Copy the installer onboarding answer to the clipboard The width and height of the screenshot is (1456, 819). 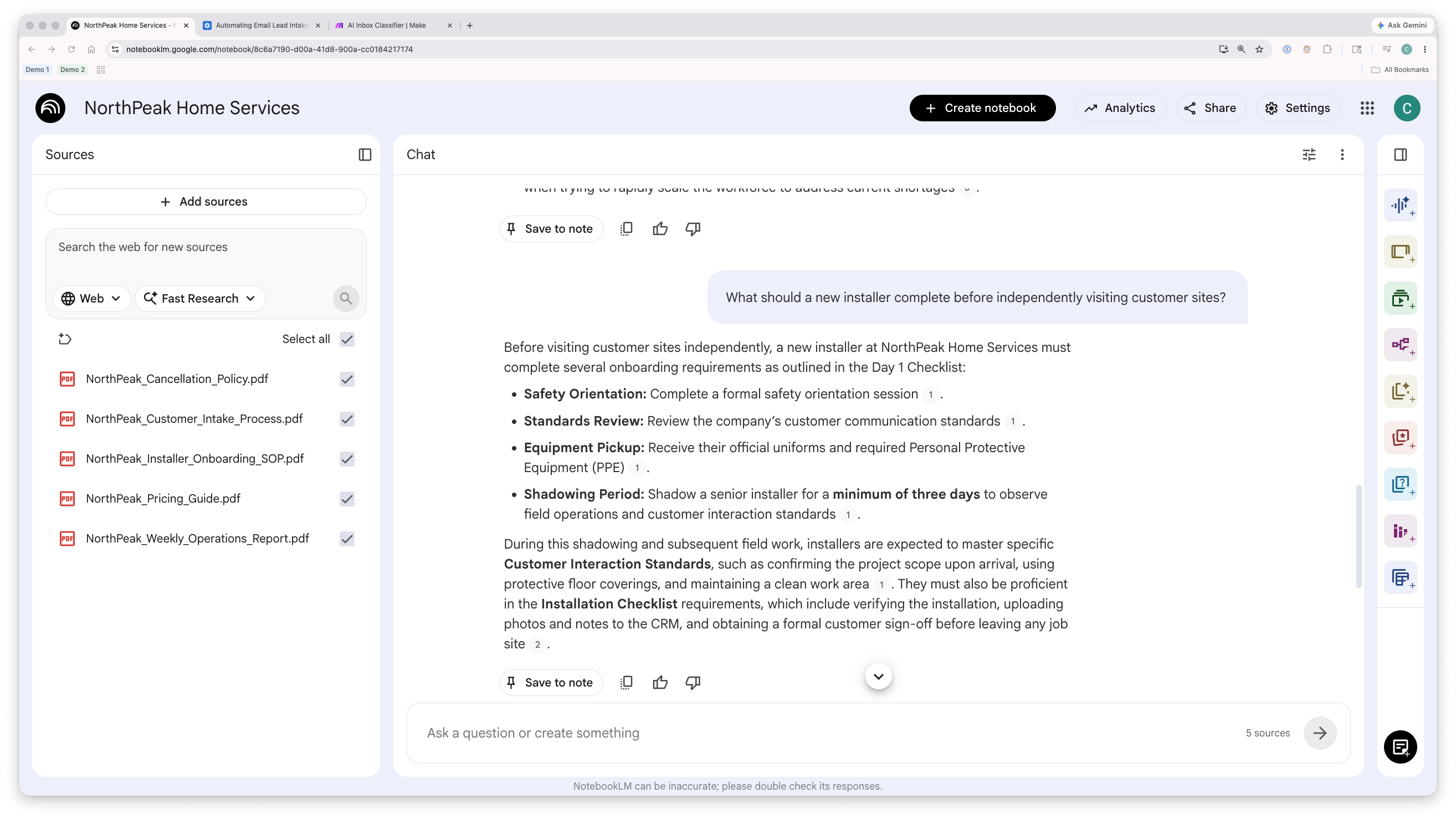(x=626, y=682)
